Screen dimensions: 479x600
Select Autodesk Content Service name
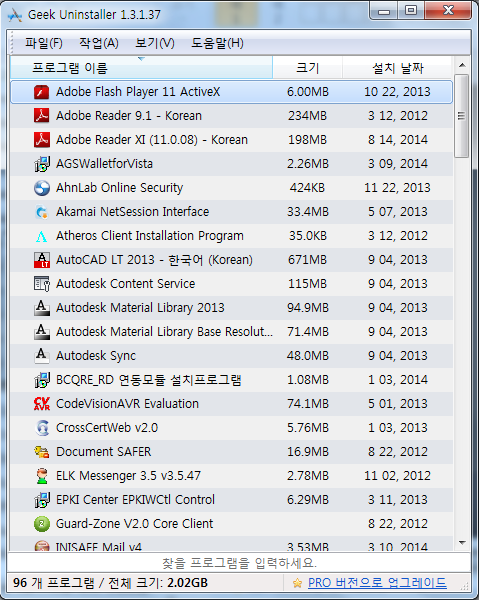click(x=125, y=284)
